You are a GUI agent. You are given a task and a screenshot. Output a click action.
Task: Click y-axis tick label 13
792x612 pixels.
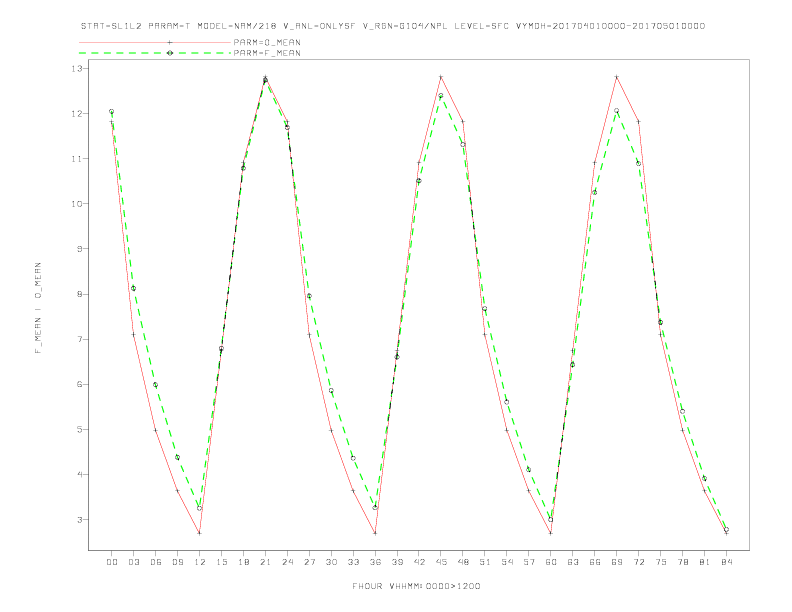point(77,68)
